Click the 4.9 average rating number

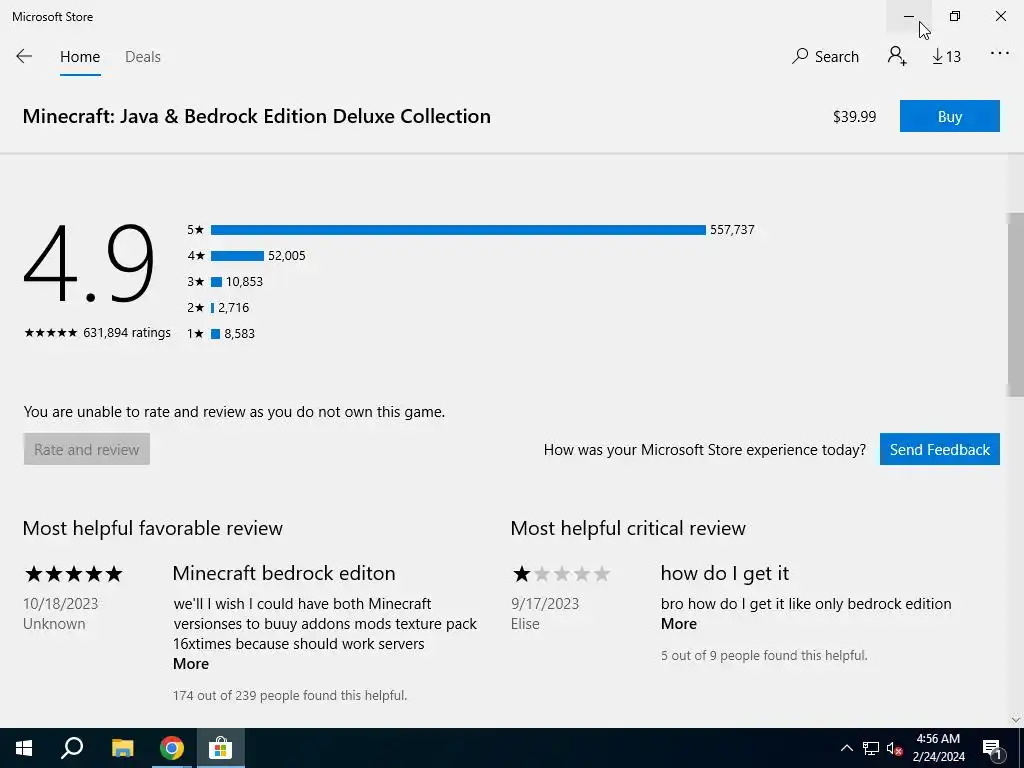point(89,264)
